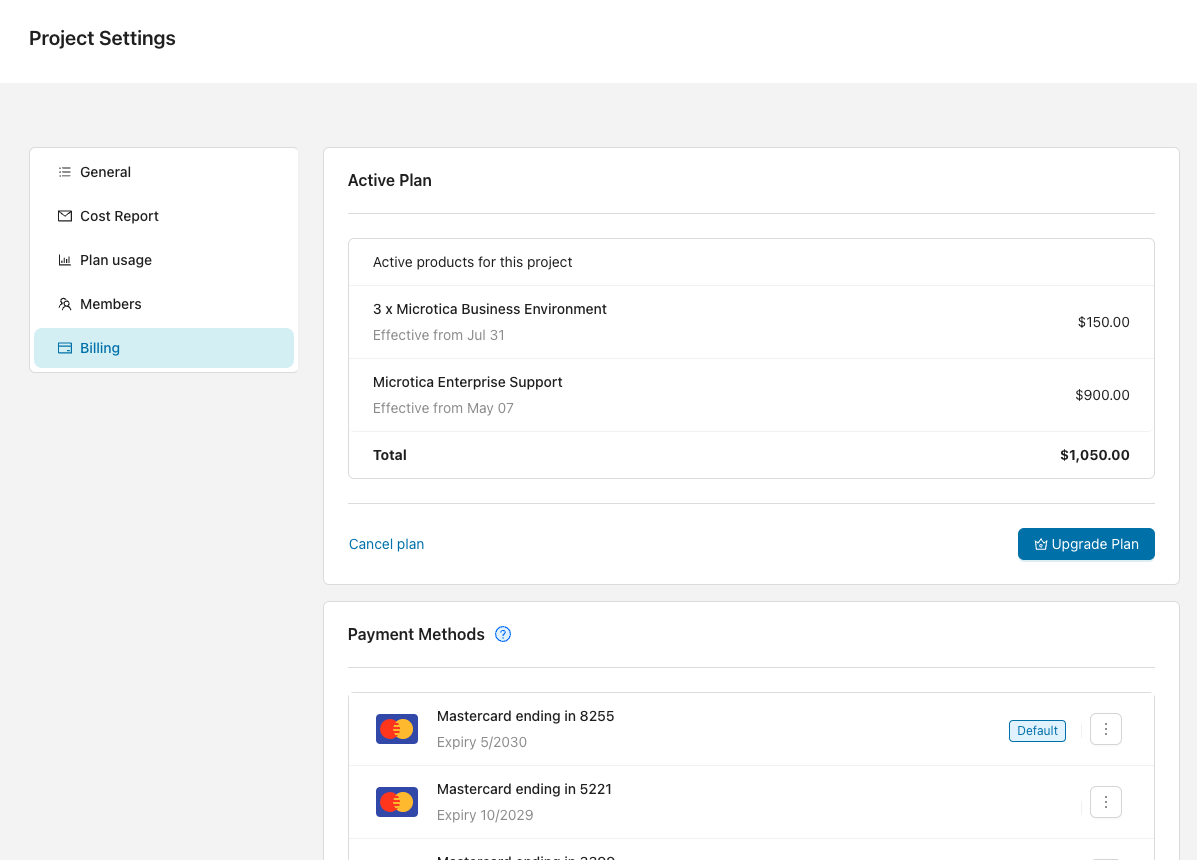Open options menu for Mastercard 8255
The width and height of the screenshot is (1197, 860).
pos(1105,730)
